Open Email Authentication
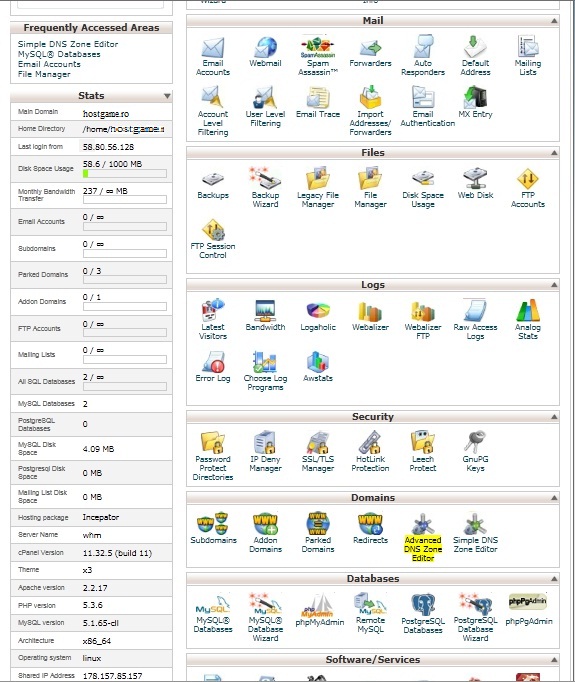 click(428, 107)
